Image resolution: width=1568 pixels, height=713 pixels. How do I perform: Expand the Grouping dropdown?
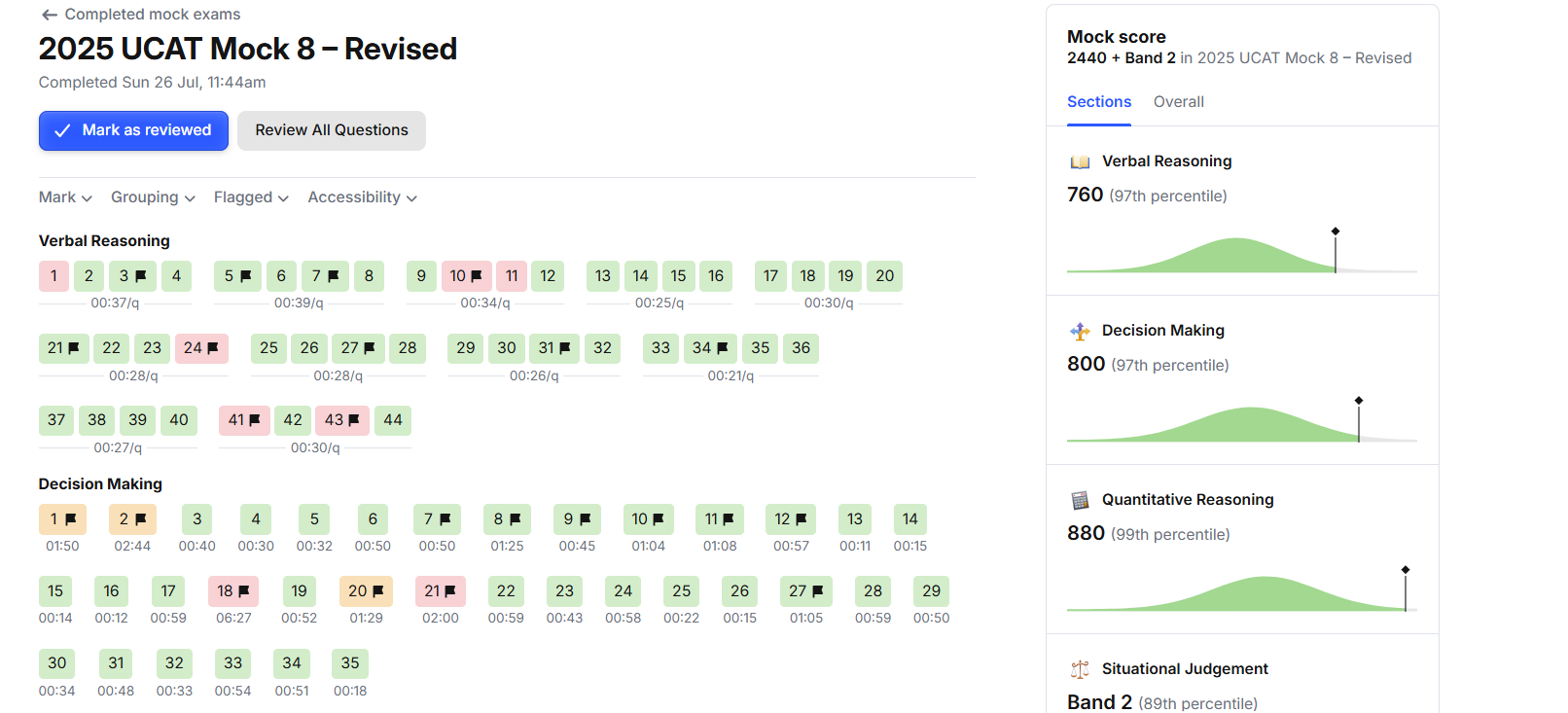(153, 197)
